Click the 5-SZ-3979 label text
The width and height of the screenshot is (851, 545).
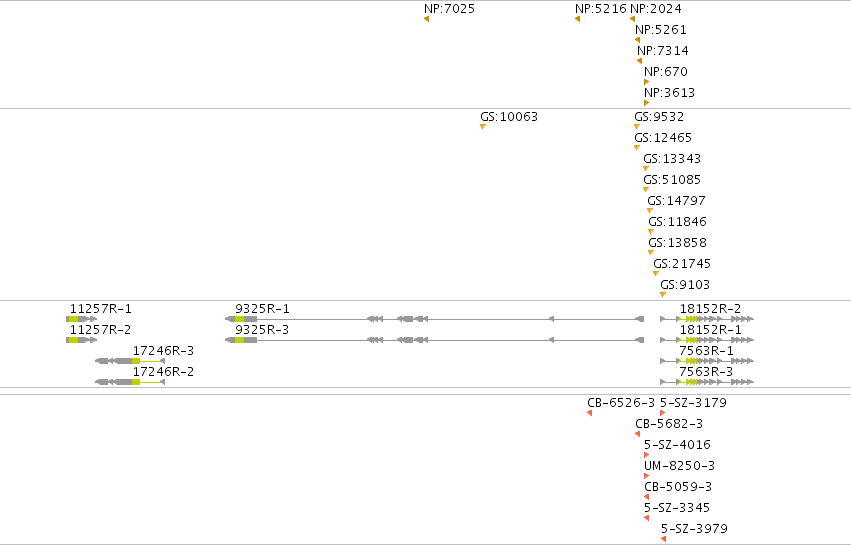(x=695, y=529)
